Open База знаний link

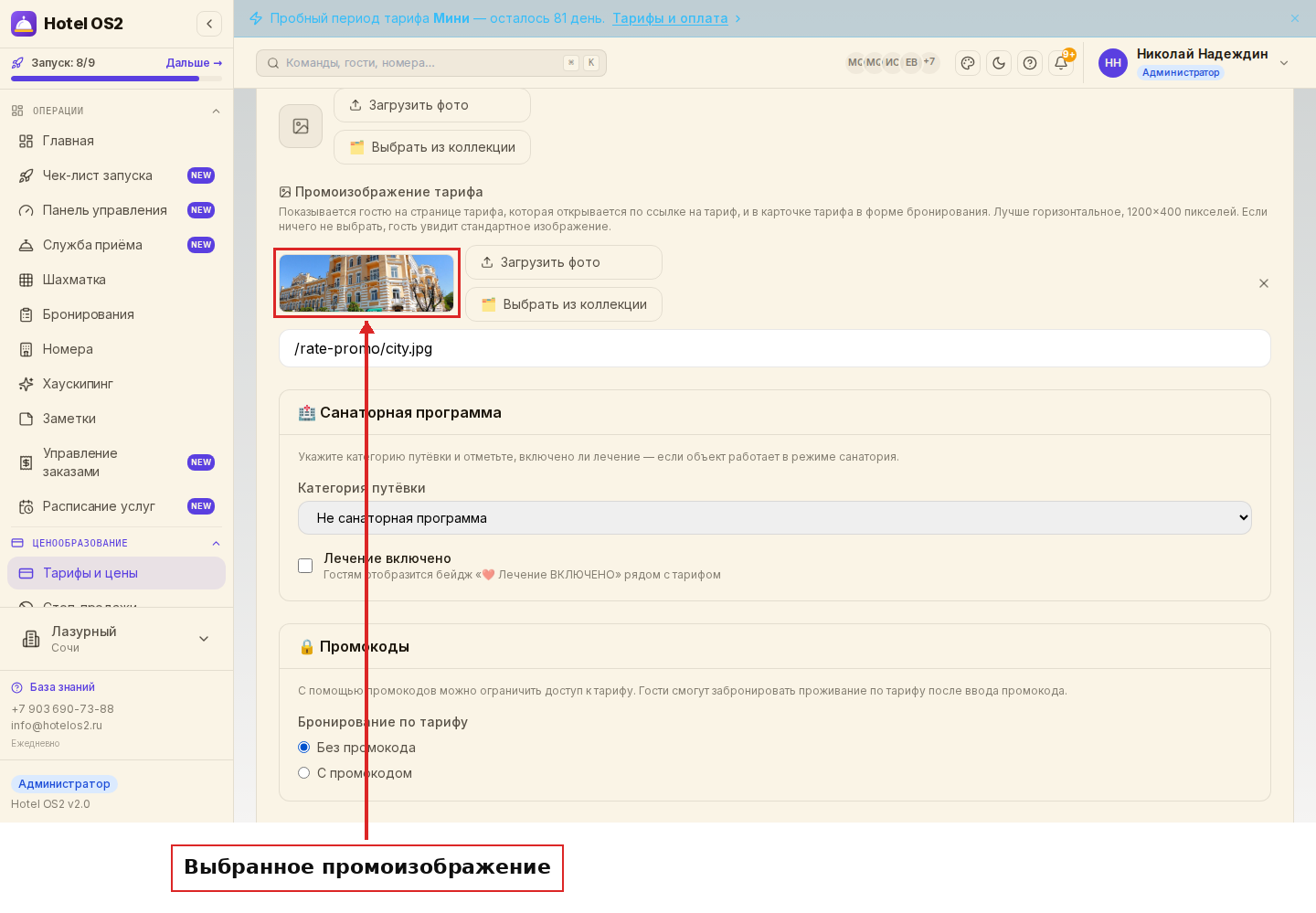[62, 687]
